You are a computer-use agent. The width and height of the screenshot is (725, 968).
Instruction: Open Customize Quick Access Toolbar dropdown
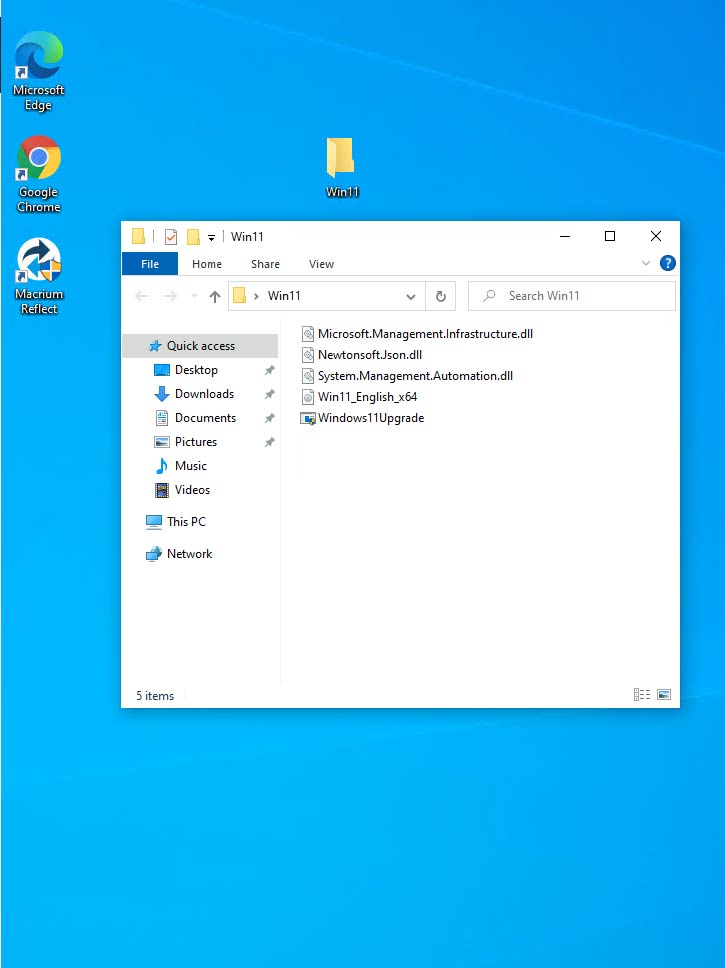[211, 237]
